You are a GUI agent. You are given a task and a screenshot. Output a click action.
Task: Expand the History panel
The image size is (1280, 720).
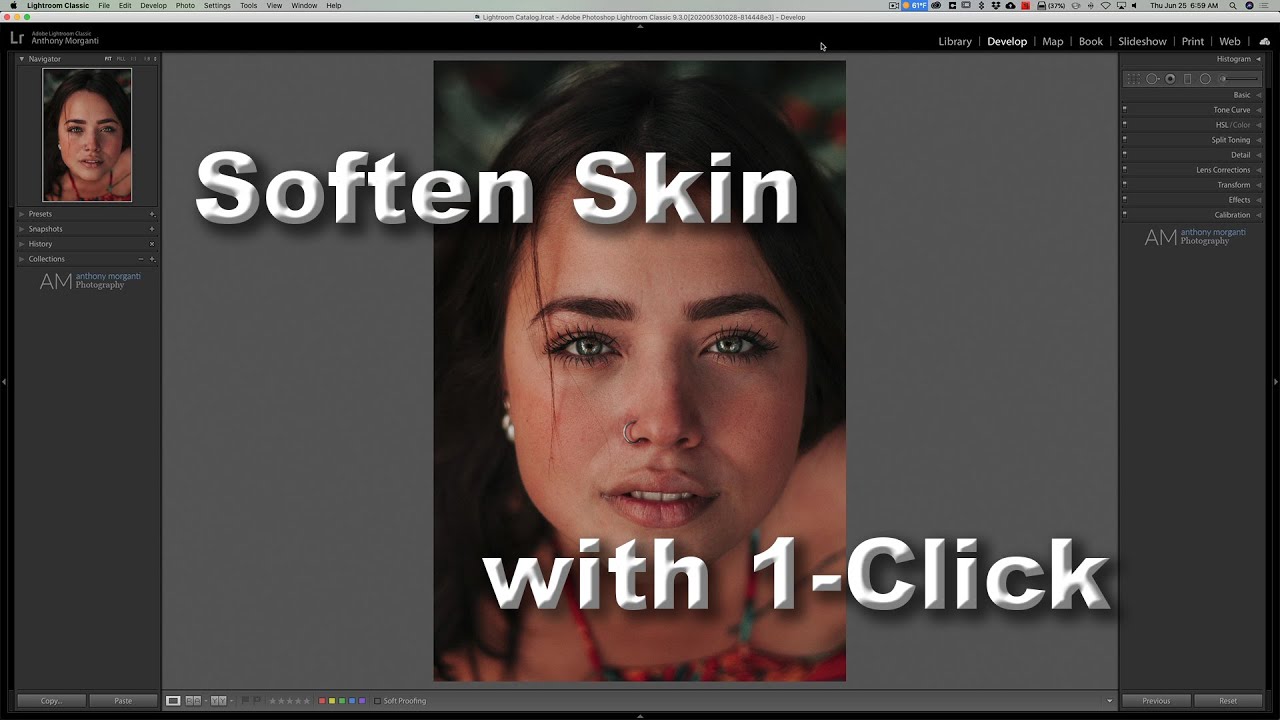click(22, 244)
